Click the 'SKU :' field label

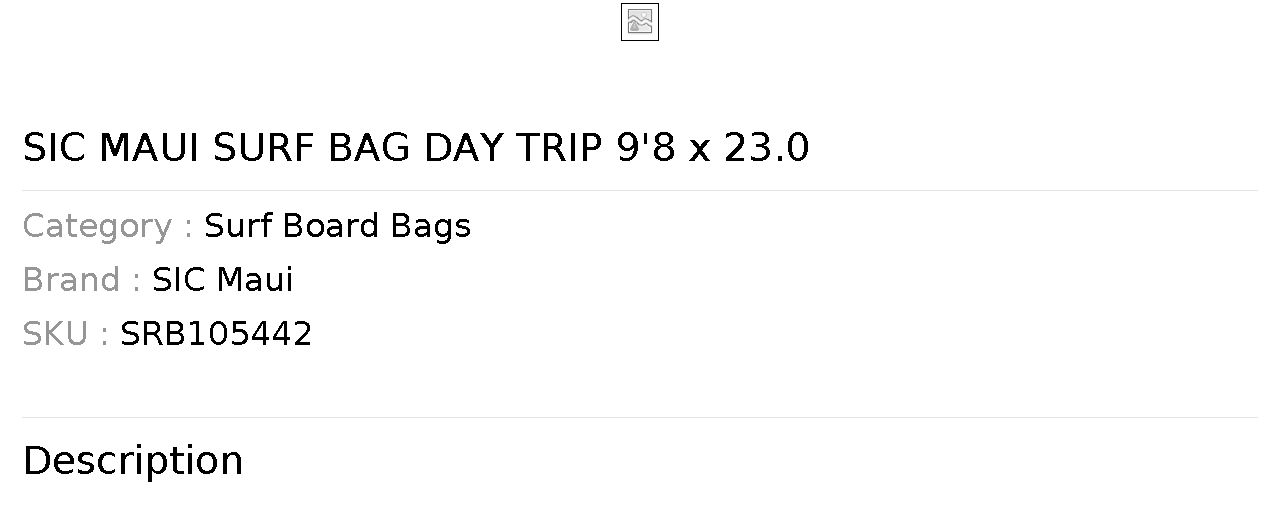(65, 334)
